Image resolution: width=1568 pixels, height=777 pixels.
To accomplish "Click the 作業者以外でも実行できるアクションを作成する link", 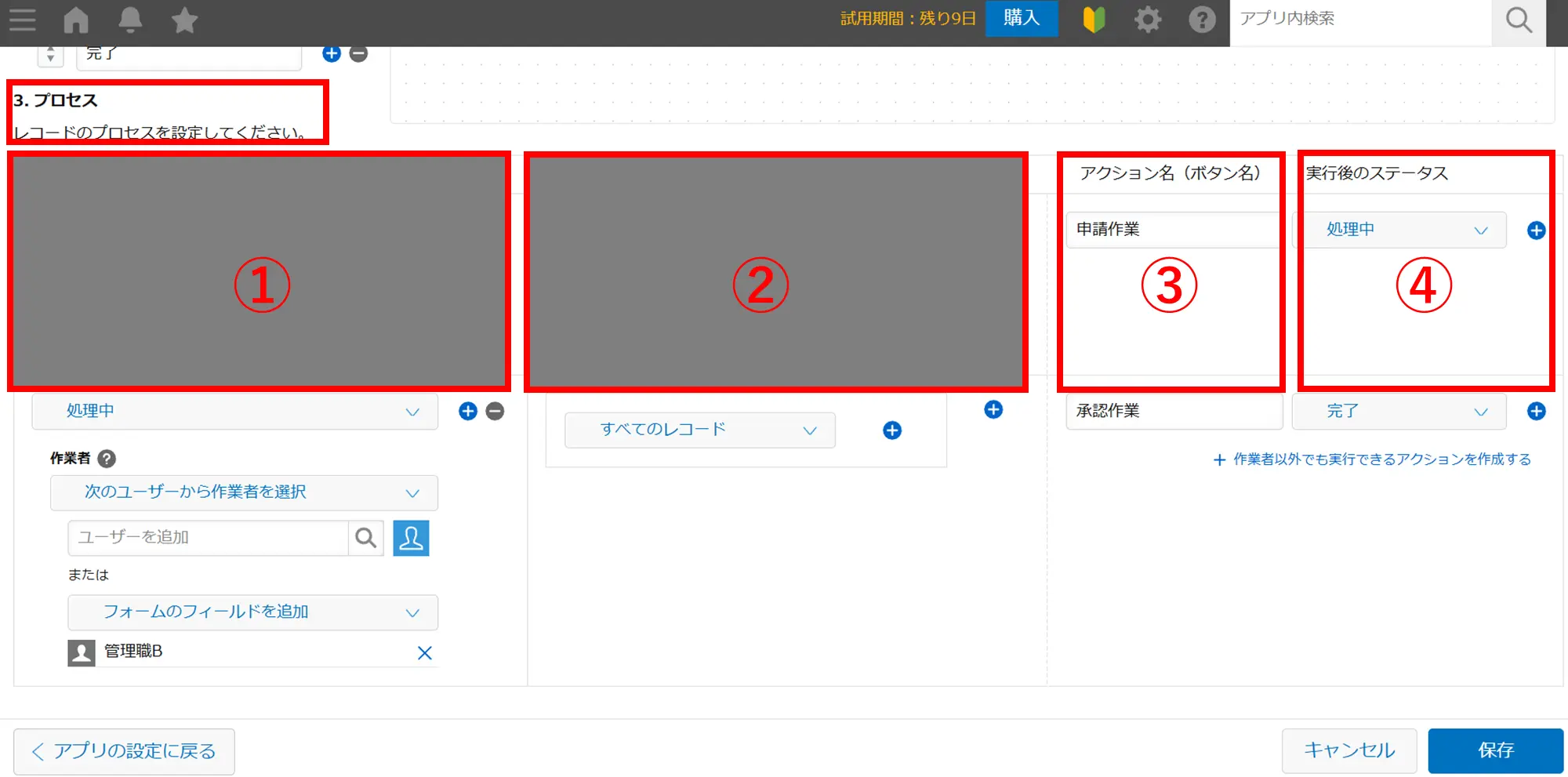I will pyautogui.click(x=1381, y=459).
